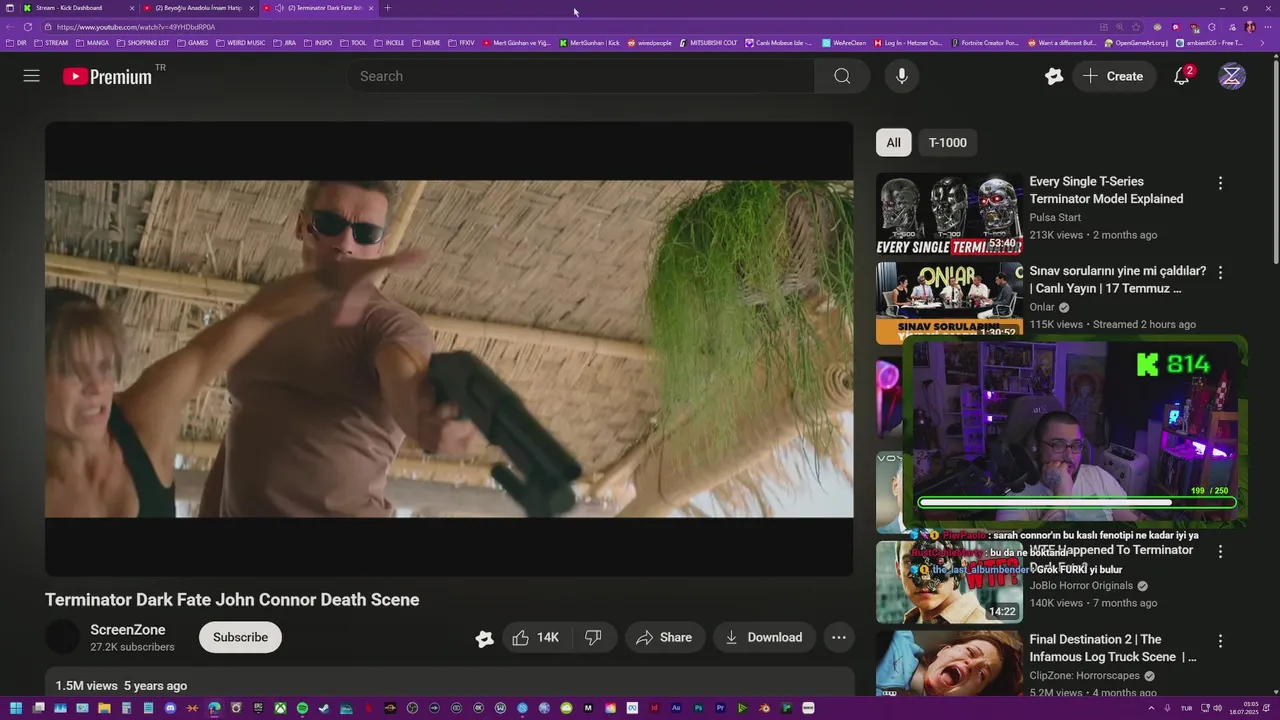Open the notifications bell

1181,76
